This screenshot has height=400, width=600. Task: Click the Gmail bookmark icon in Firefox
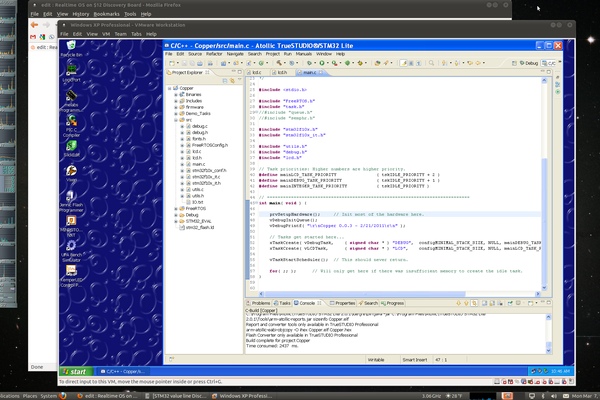33,37
